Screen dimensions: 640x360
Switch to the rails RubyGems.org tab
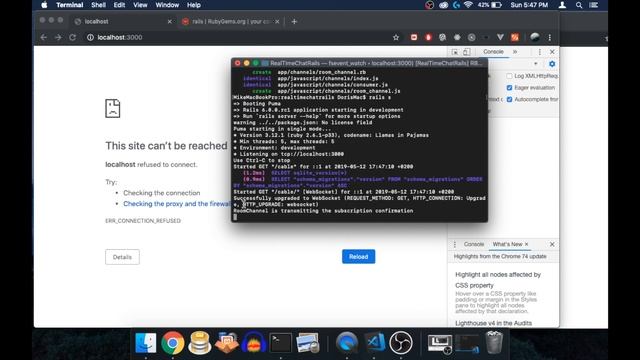point(231,21)
